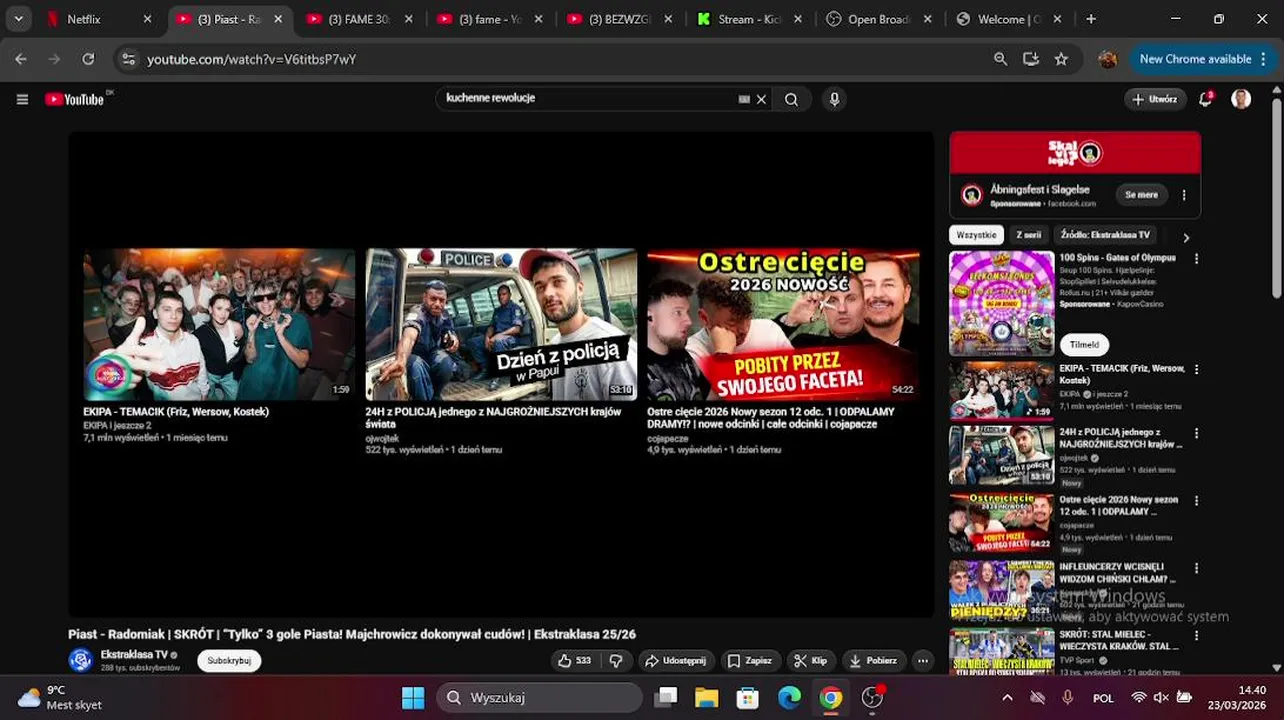Click the Klip button
The width and height of the screenshot is (1284, 720).
click(x=811, y=660)
